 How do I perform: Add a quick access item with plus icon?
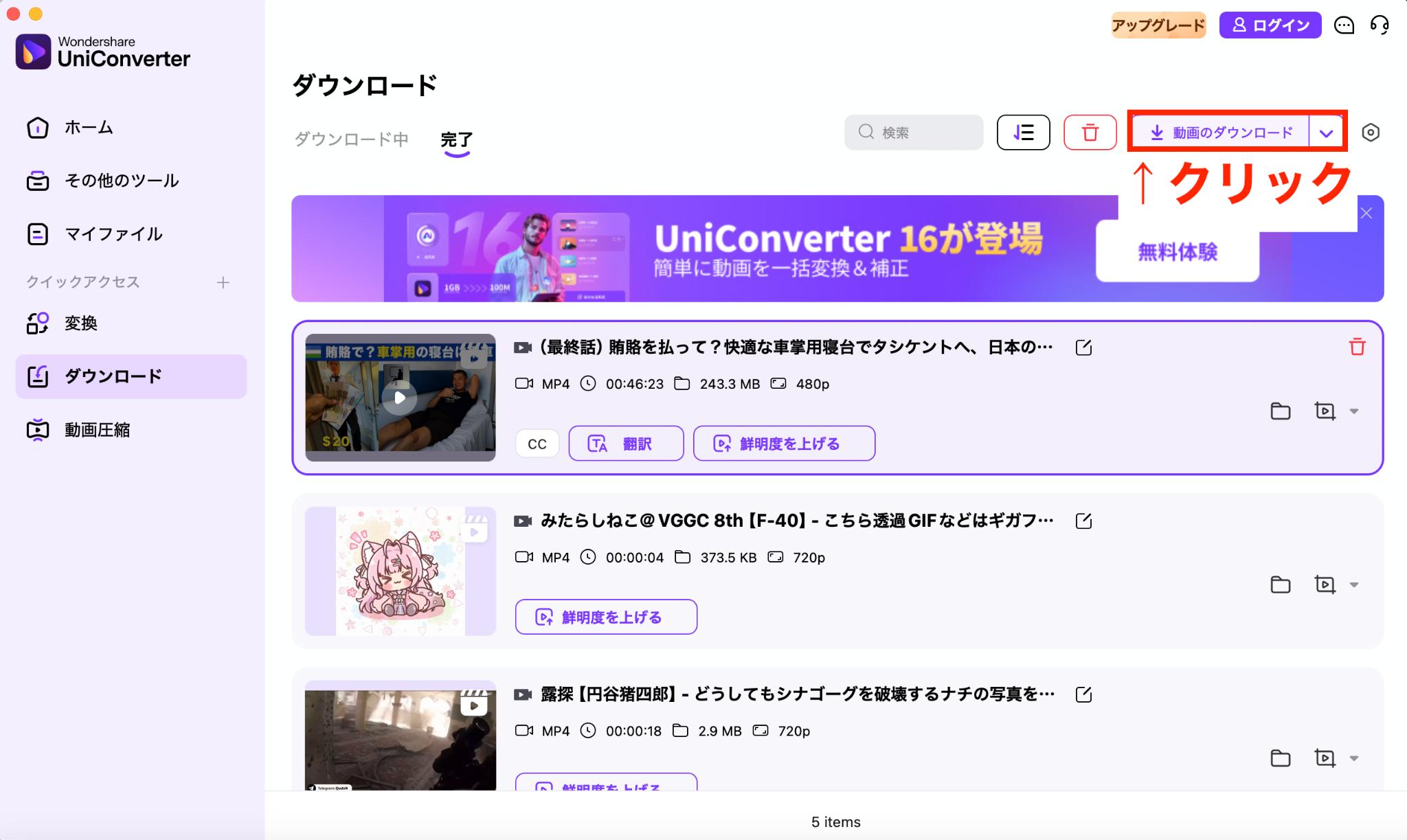tap(223, 282)
